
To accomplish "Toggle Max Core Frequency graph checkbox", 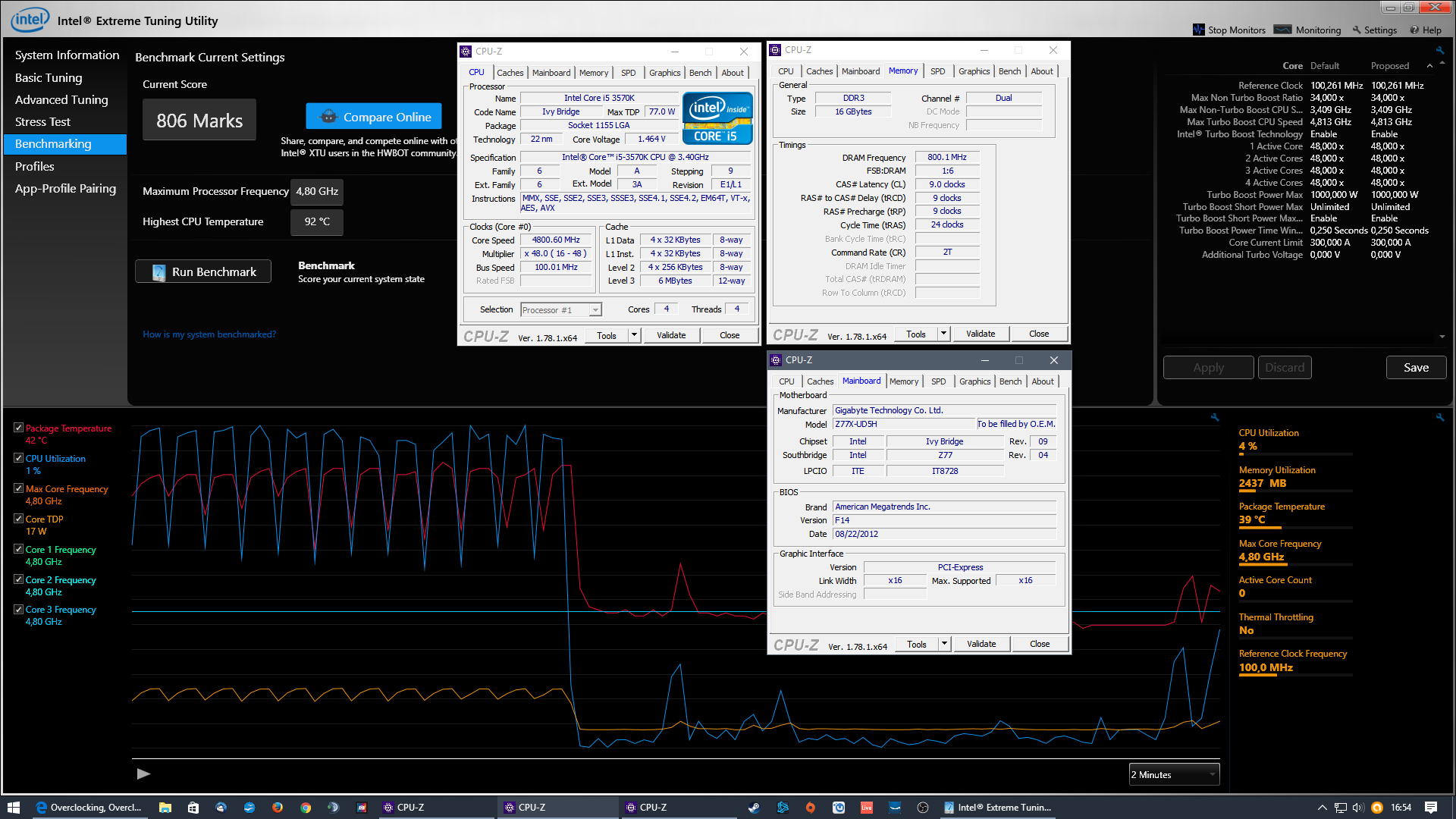I will coord(18,488).
